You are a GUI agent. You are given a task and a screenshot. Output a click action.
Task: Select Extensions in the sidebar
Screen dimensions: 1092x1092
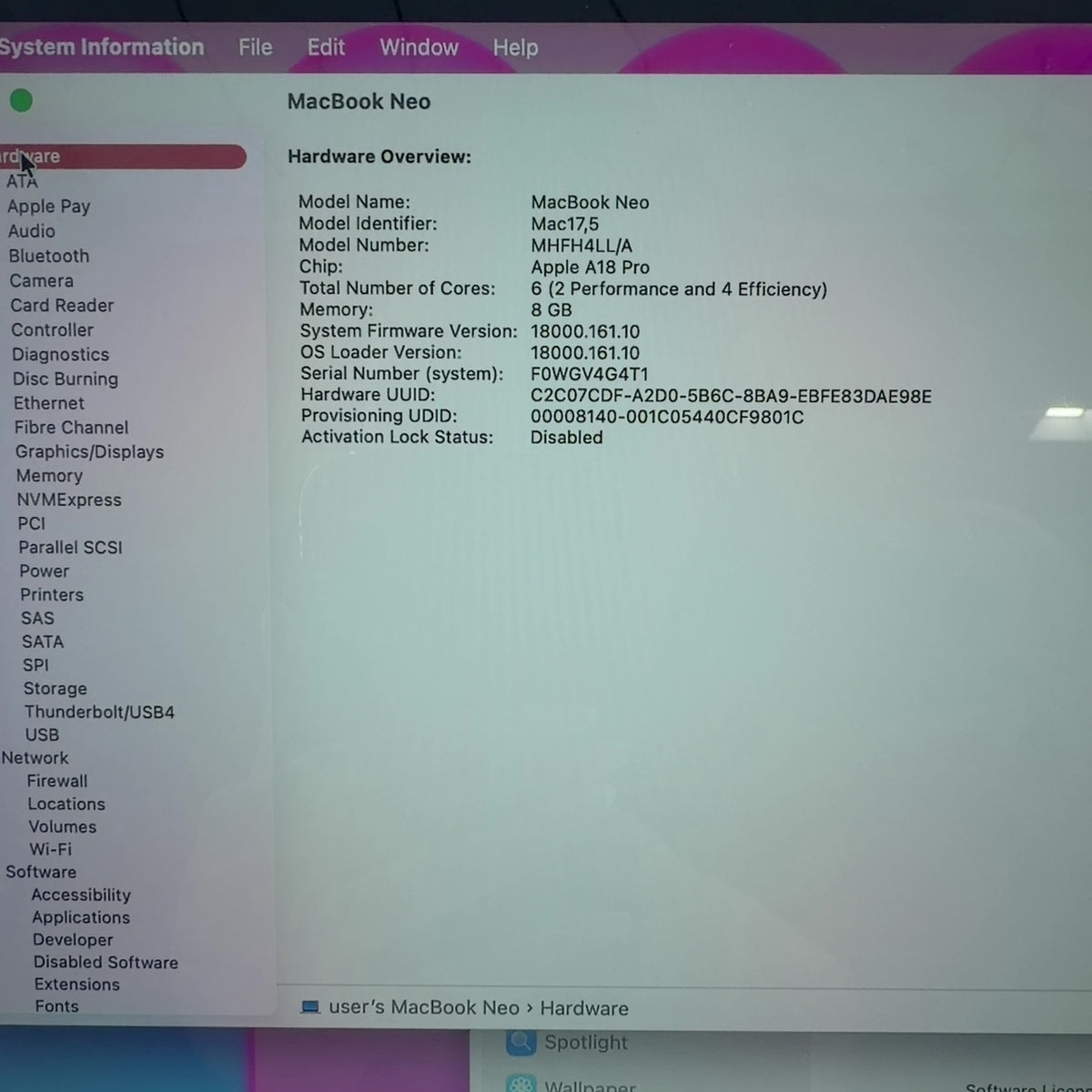pos(77,984)
